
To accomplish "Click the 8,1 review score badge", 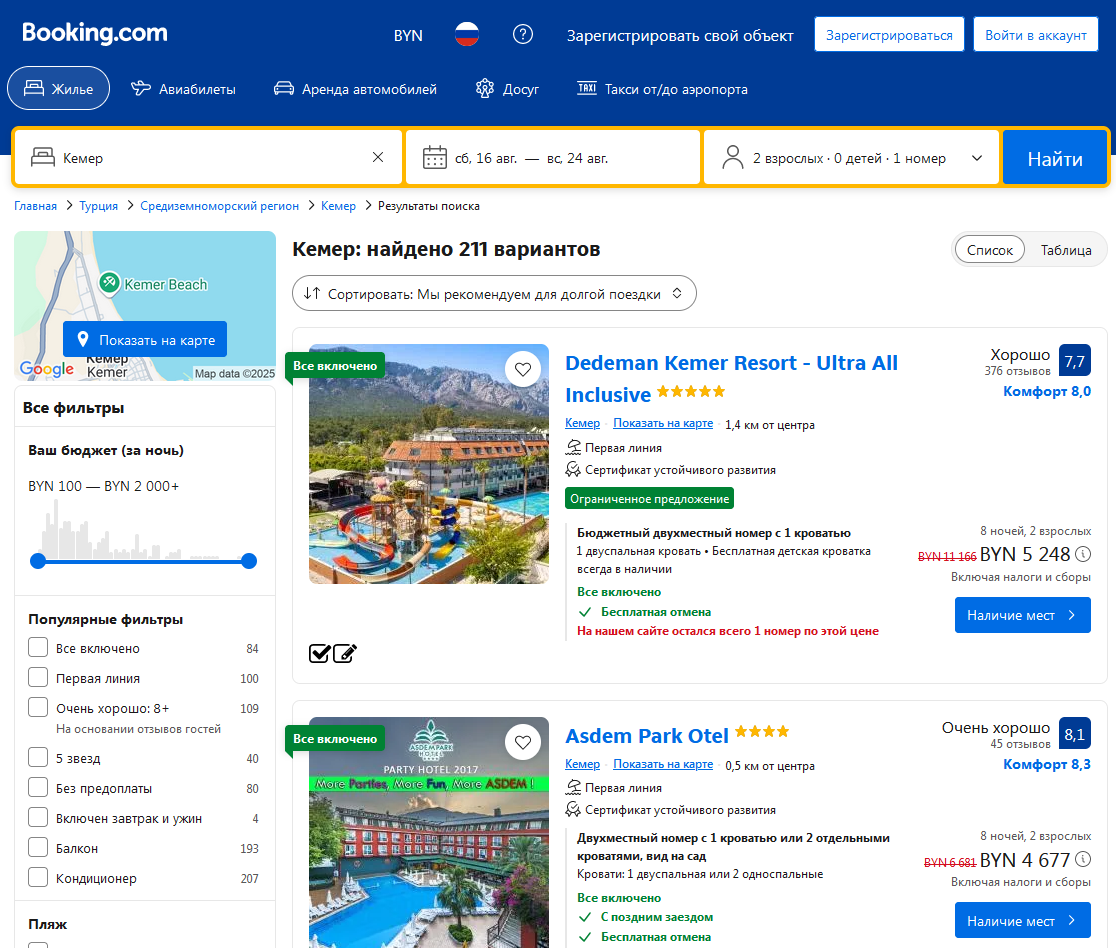I will click(1075, 734).
